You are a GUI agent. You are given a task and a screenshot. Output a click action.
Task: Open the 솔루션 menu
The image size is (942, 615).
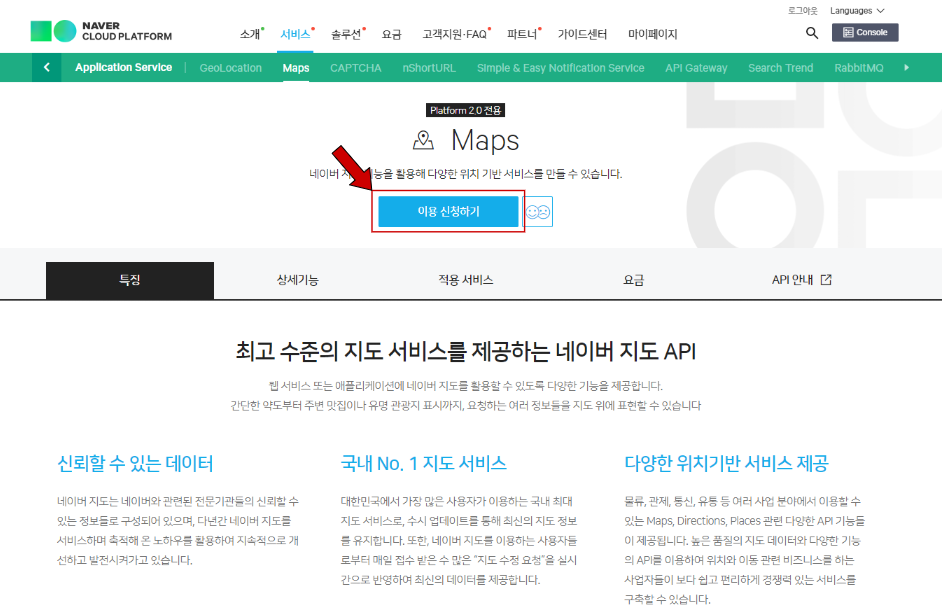point(347,34)
